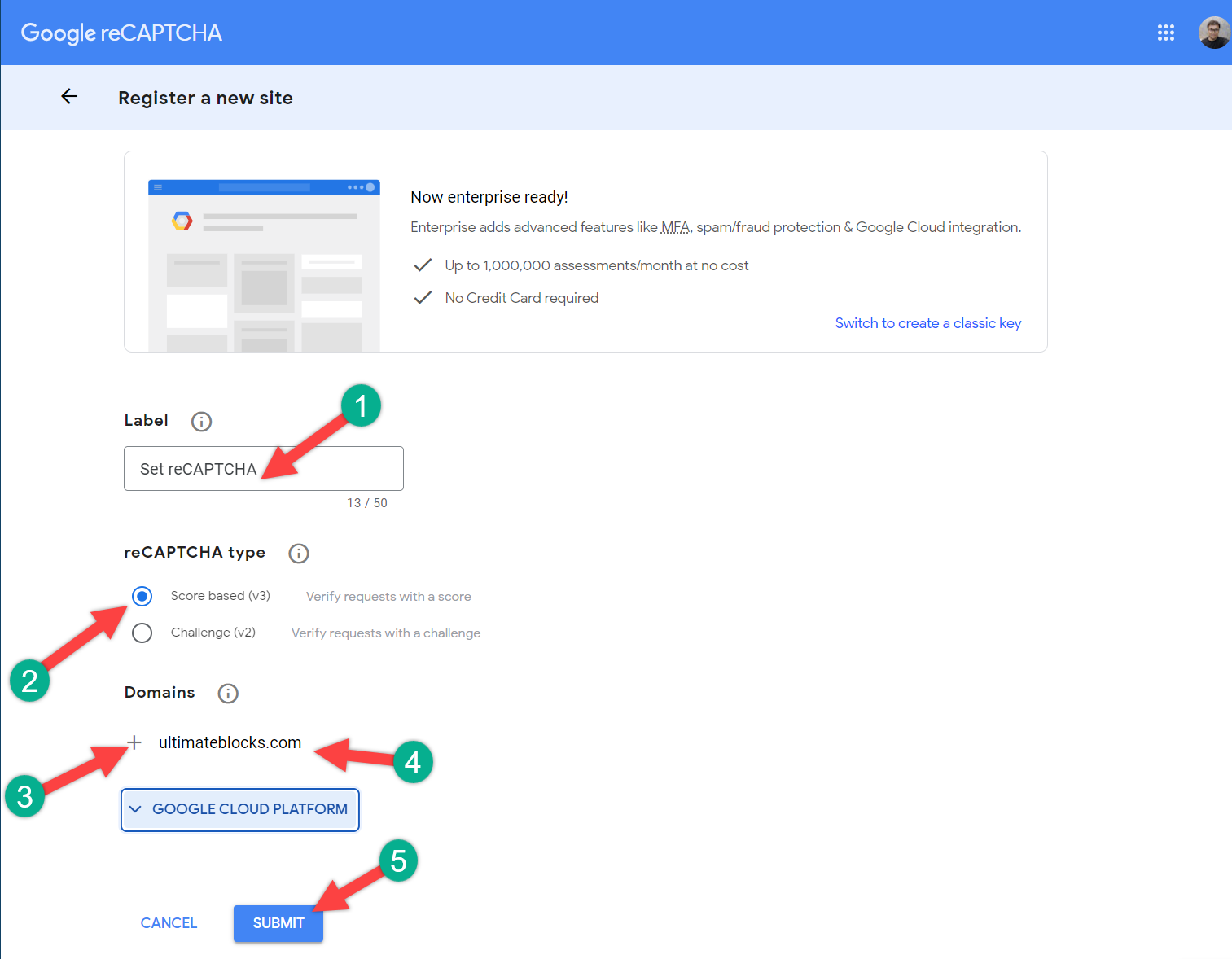This screenshot has width=1232, height=959.
Task: Navigate back using the arrow icon
Action: 69,96
